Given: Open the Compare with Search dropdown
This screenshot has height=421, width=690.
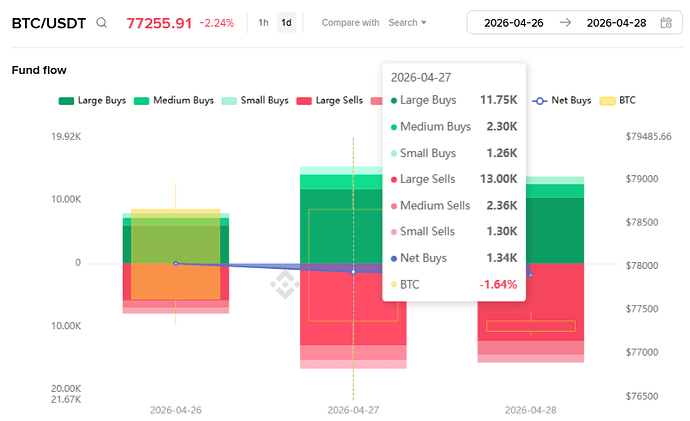Looking at the screenshot, I should click(x=407, y=22).
